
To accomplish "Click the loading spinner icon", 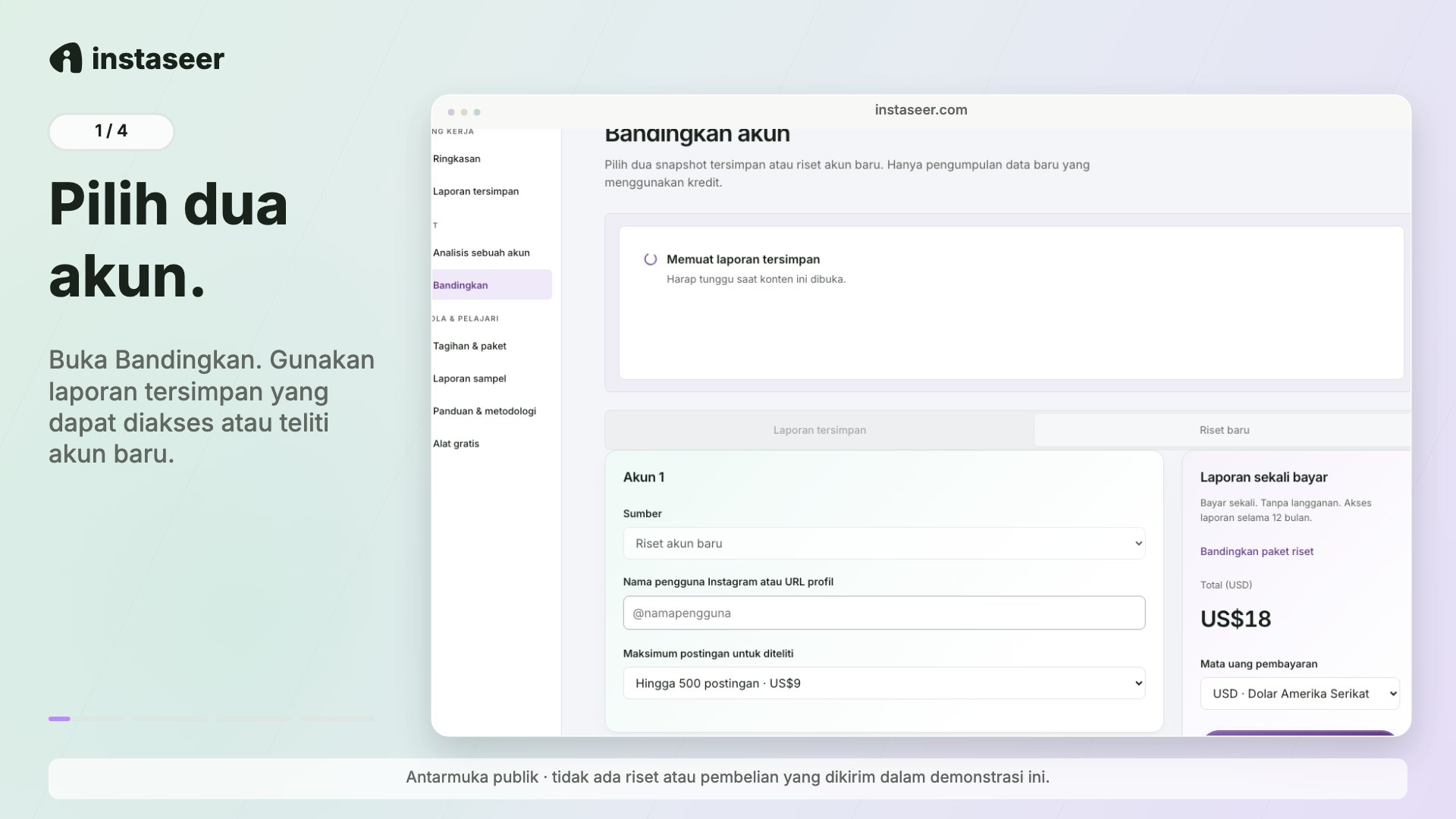I will [x=651, y=259].
